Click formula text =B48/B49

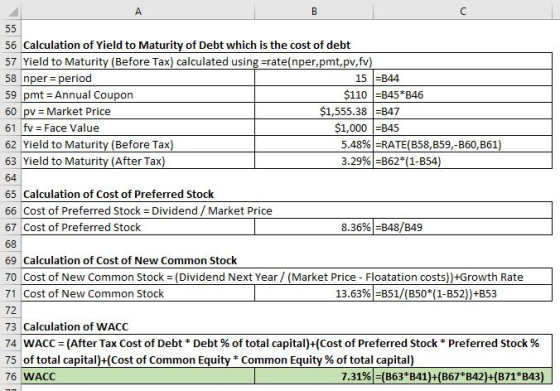399,227
